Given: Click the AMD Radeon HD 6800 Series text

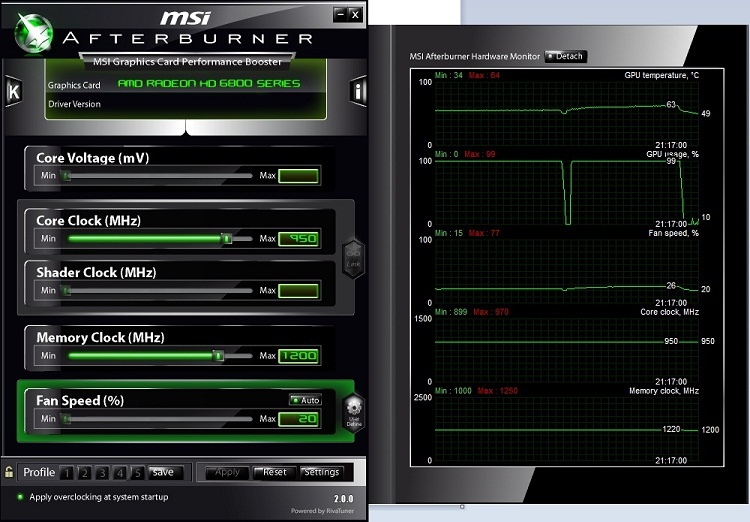Looking at the screenshot, I should (209, 84).
